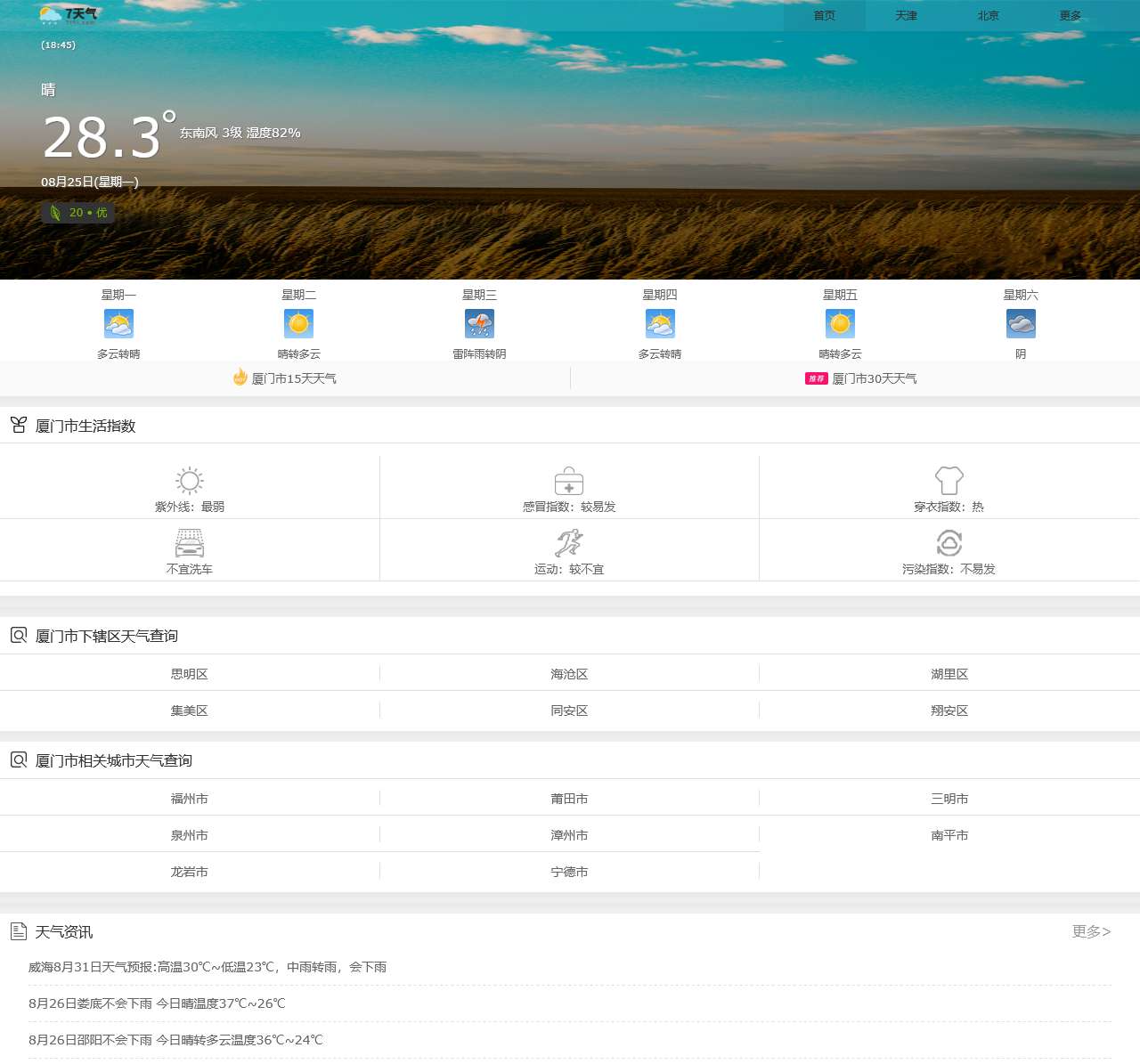The height and width of the screenshot is (1064, 1140).
Task: Select 天津 in top navigation
Action: click(x=907, y=16)
